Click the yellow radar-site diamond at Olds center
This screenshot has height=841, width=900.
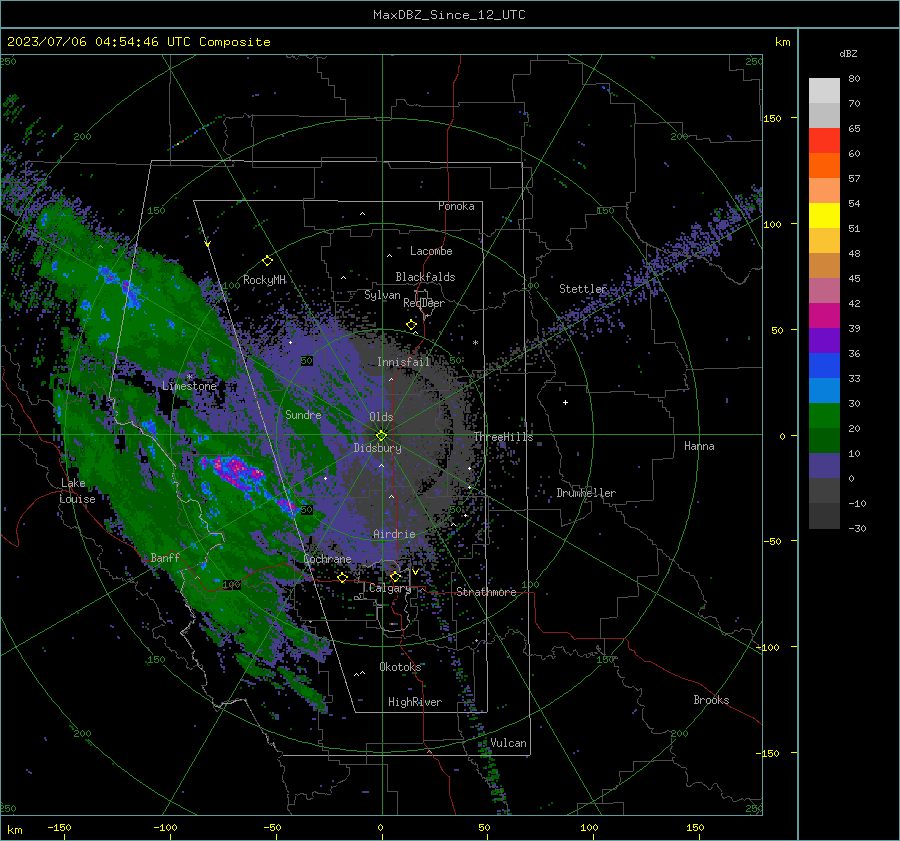[x=381, y=435]
